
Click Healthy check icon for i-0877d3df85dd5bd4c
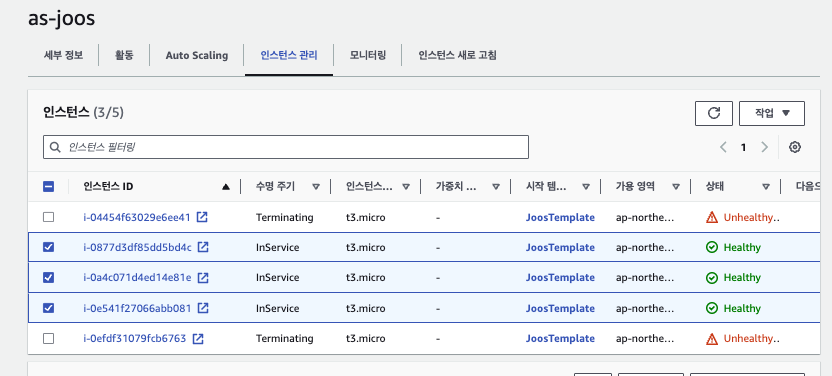pyautogui.click(x=712, y=248)
